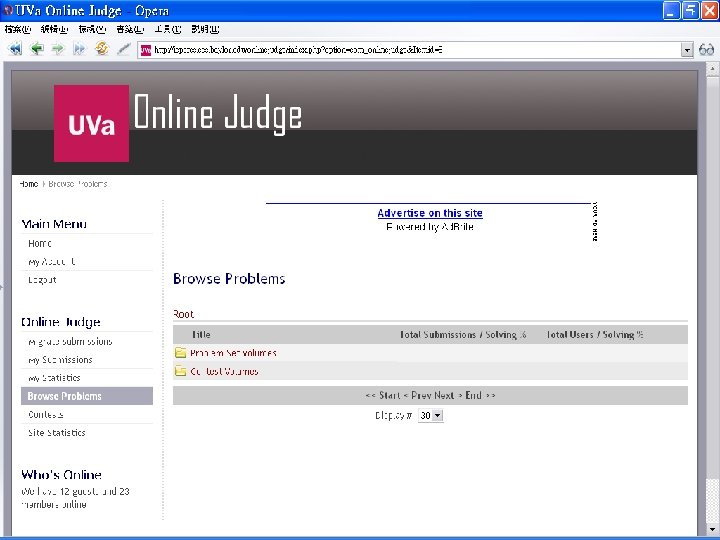Viewport: 720px width, 540px height.
Task: Open the Problem Set Volumes folder link
Action: (x=233, y=353)
